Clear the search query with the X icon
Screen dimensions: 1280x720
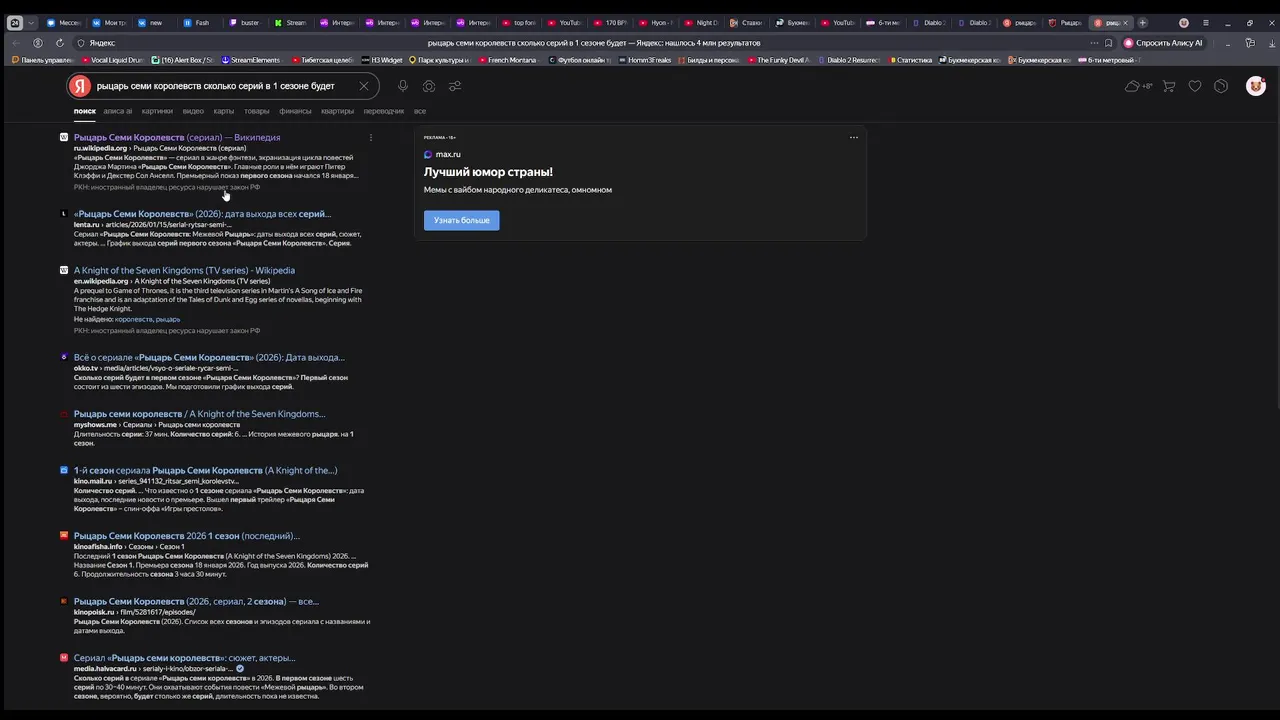(x=364, y=86)
